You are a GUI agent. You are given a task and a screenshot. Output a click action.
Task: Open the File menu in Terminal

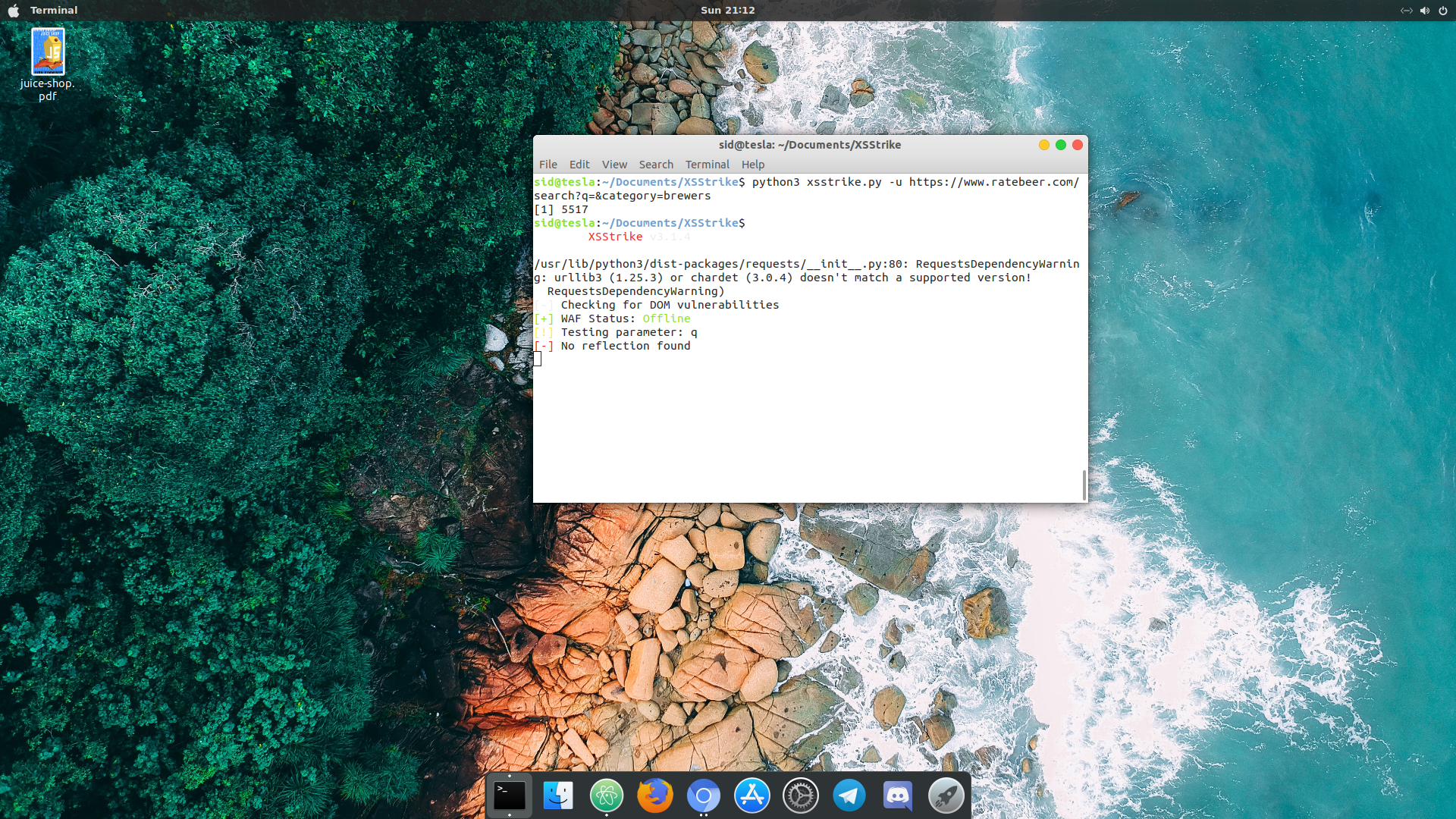coord(548,165)
